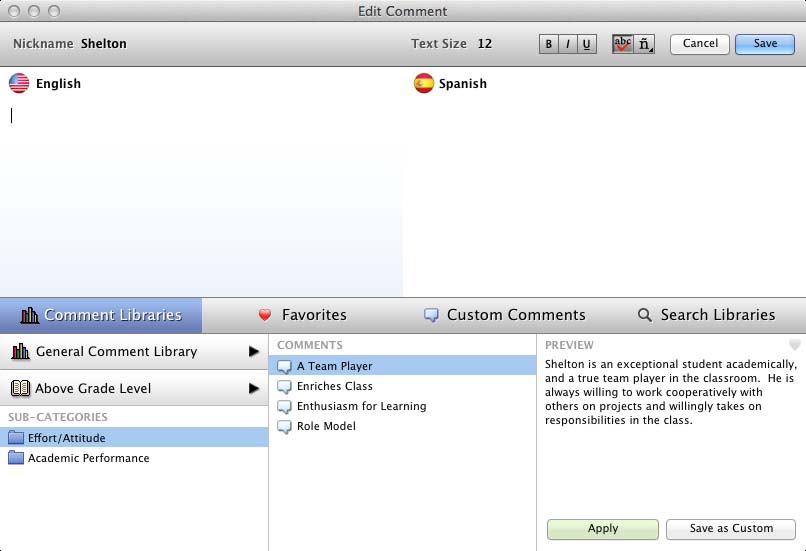Toggle the abc spell check icon

(622, 44)
